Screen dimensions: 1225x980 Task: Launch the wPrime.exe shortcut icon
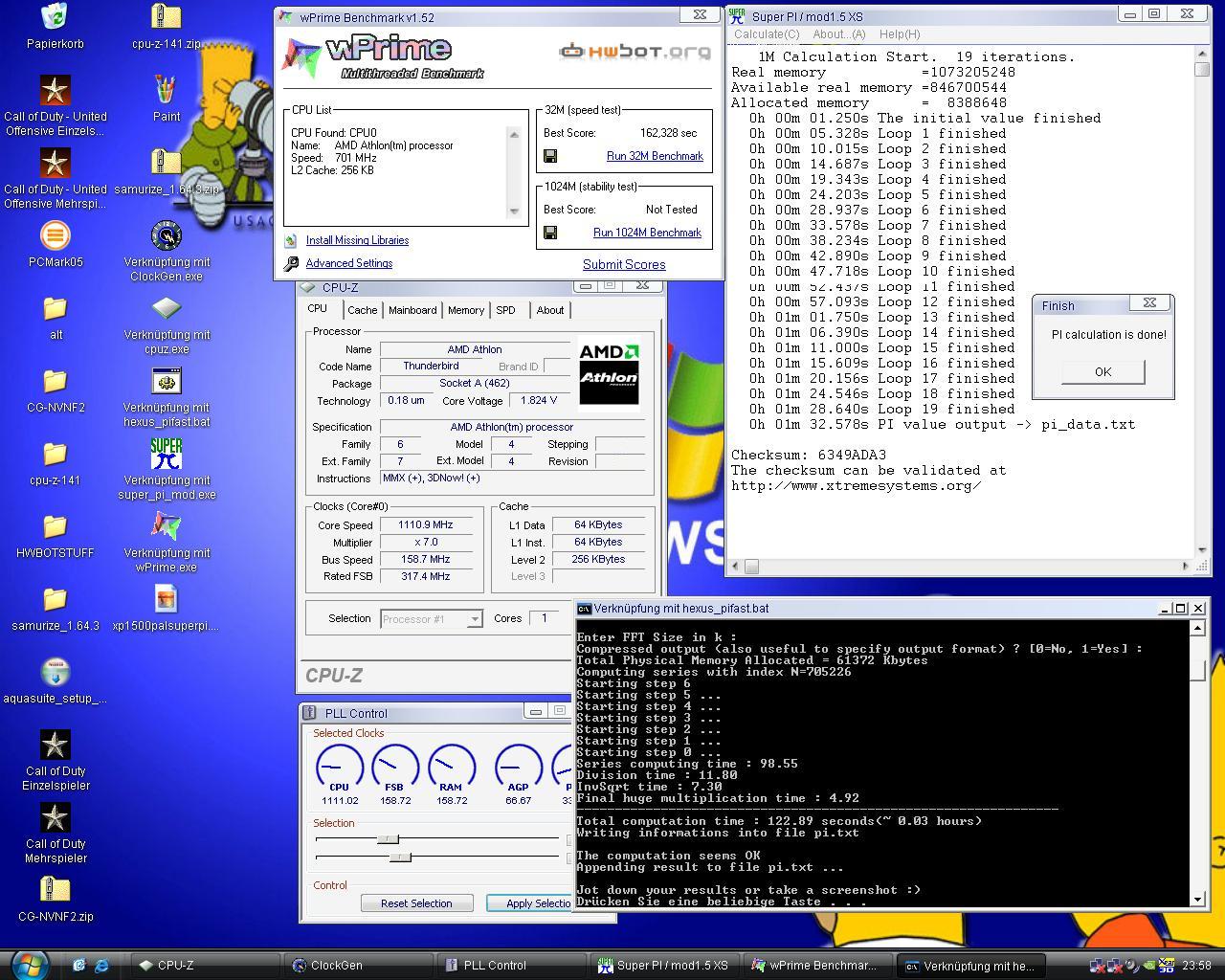click(x=167, y=526)
